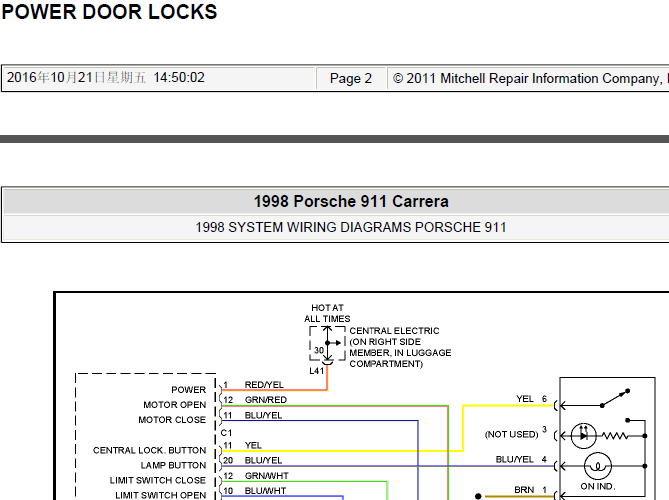Click the LAMP BUTTON label
669x500 pixels.
173,465
